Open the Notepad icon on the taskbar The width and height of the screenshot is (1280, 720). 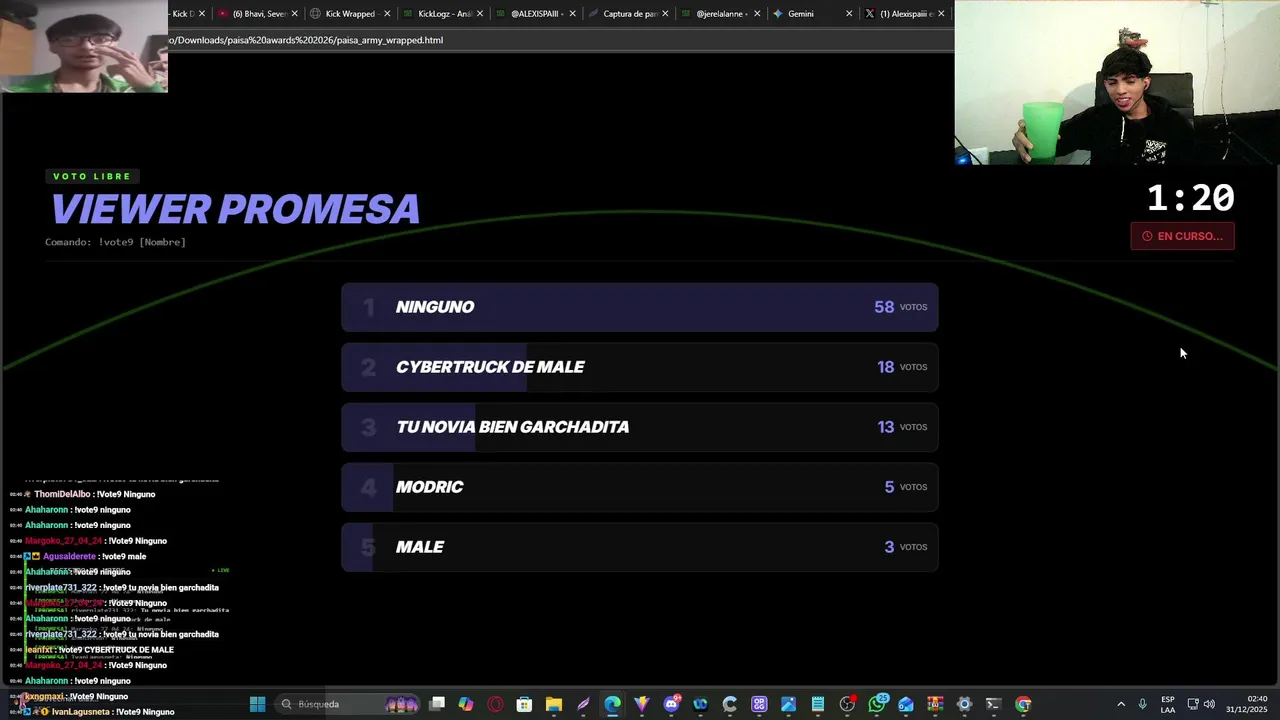point(818,704)
